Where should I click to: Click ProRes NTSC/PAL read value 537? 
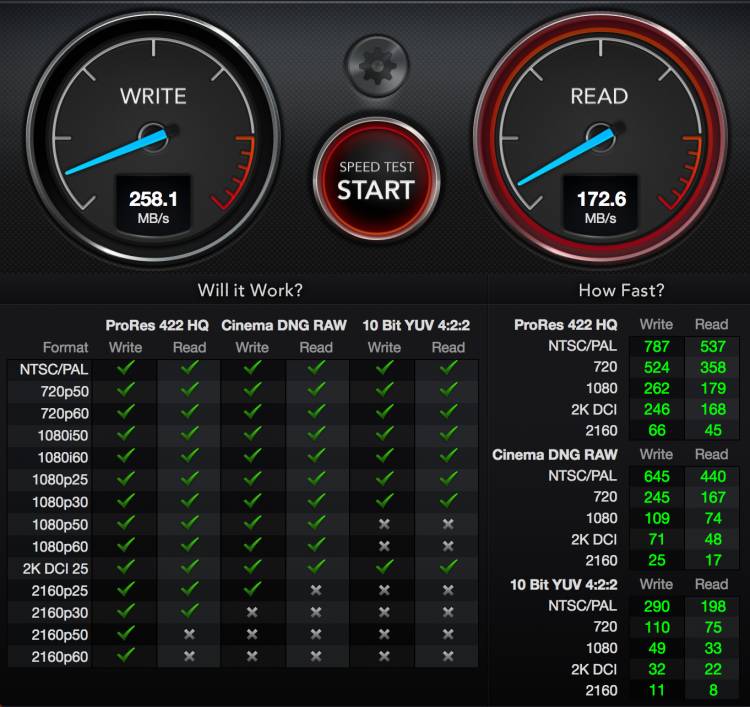[713, 346]
